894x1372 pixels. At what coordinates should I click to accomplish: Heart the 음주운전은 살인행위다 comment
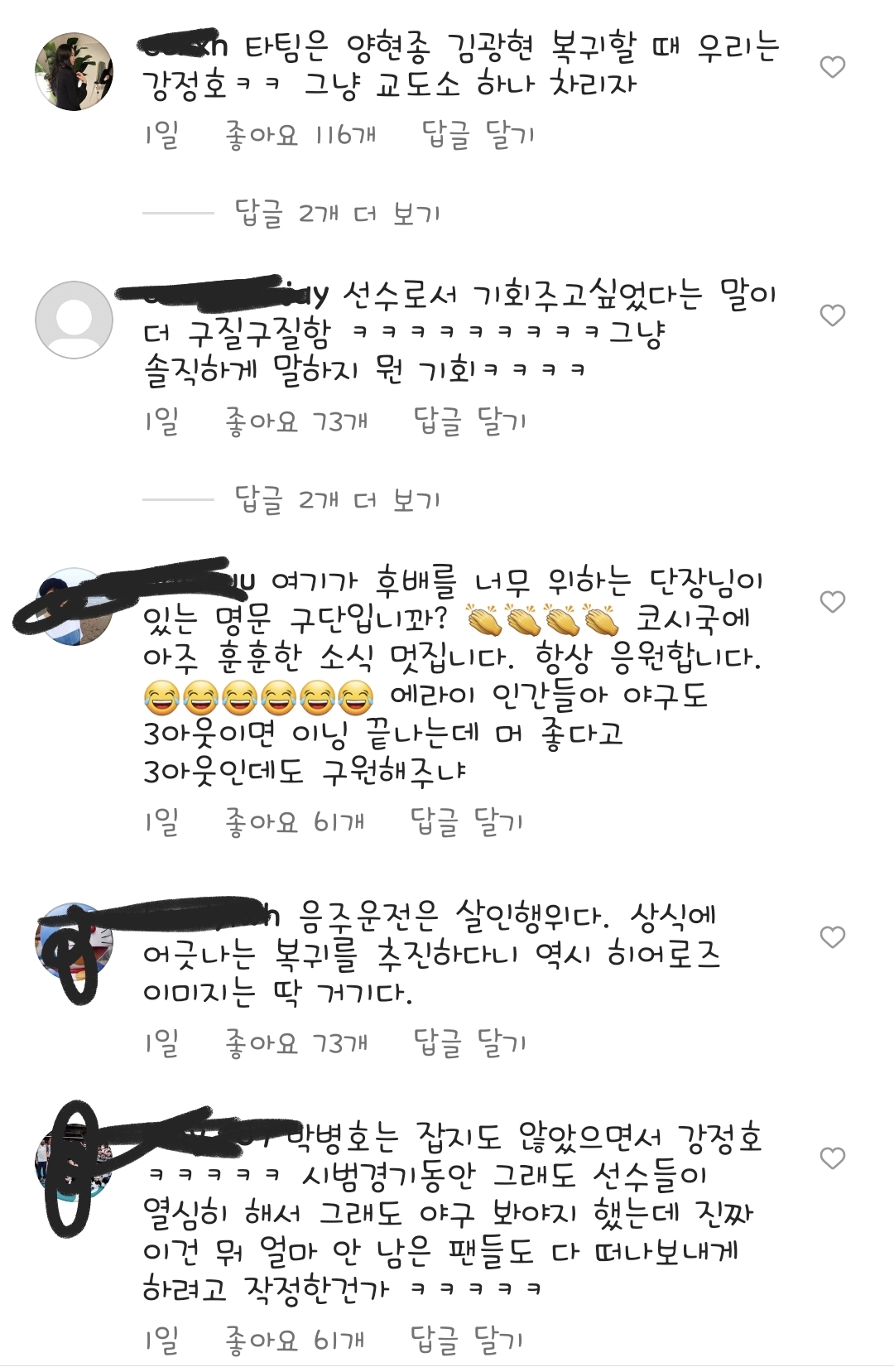coord(832,937)
